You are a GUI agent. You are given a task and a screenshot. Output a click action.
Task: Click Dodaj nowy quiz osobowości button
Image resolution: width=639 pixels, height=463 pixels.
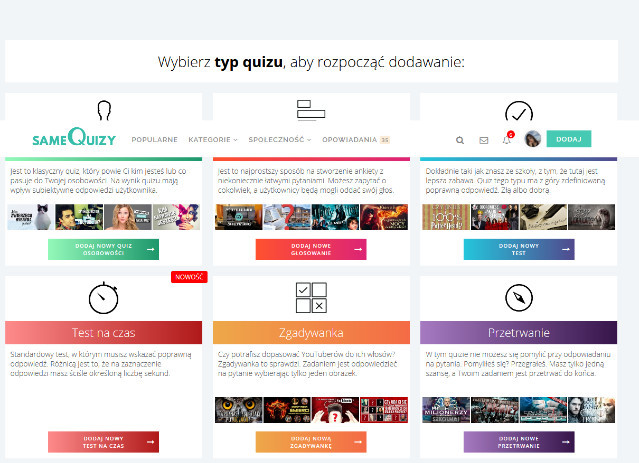pyautogui.click(x=103, y=250)
